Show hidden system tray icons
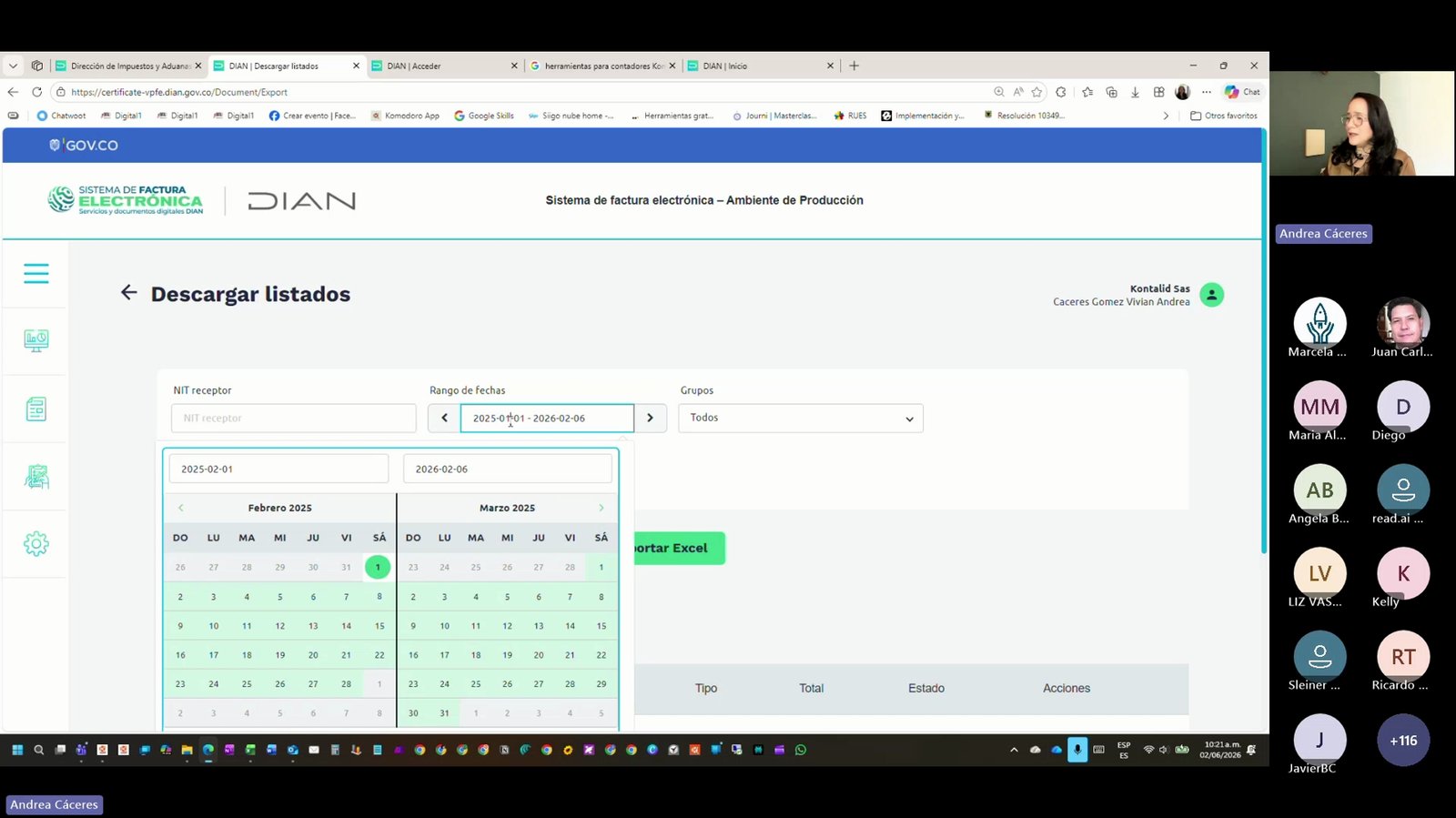Image resolution: width=1456 pixels, height=818 pixels. click(1014, 750)
